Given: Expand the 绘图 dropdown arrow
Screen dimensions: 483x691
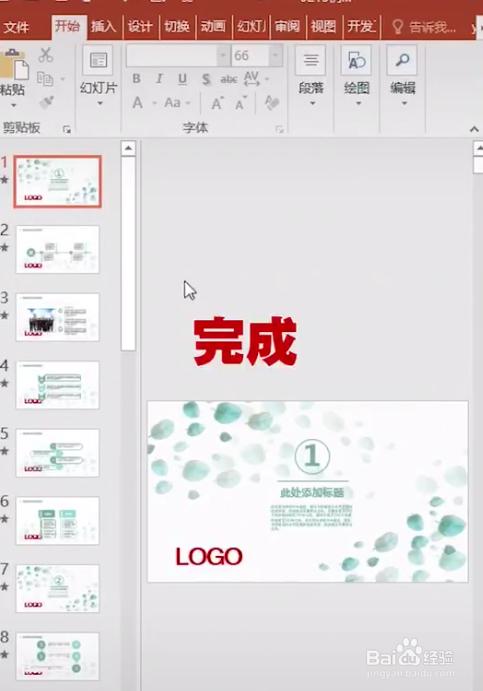Looking at the screenshot, I should click(358, 104).
